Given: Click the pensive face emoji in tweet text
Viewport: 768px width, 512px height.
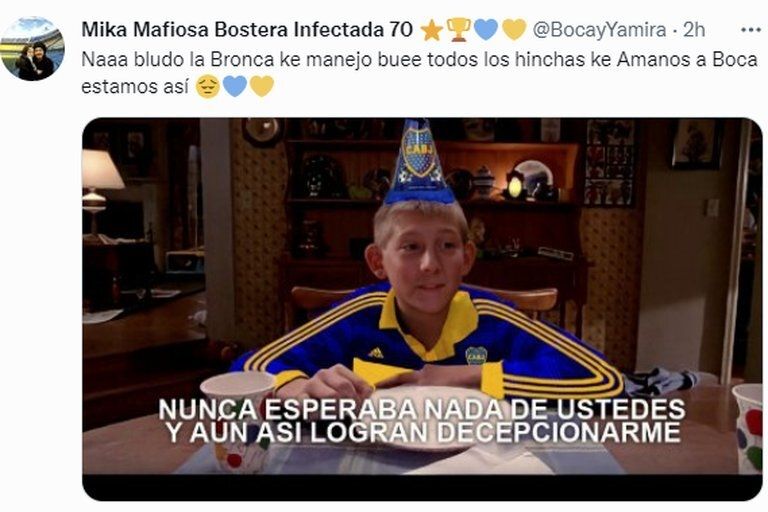Looking at the screenshot, I should [x=208, y=87].
